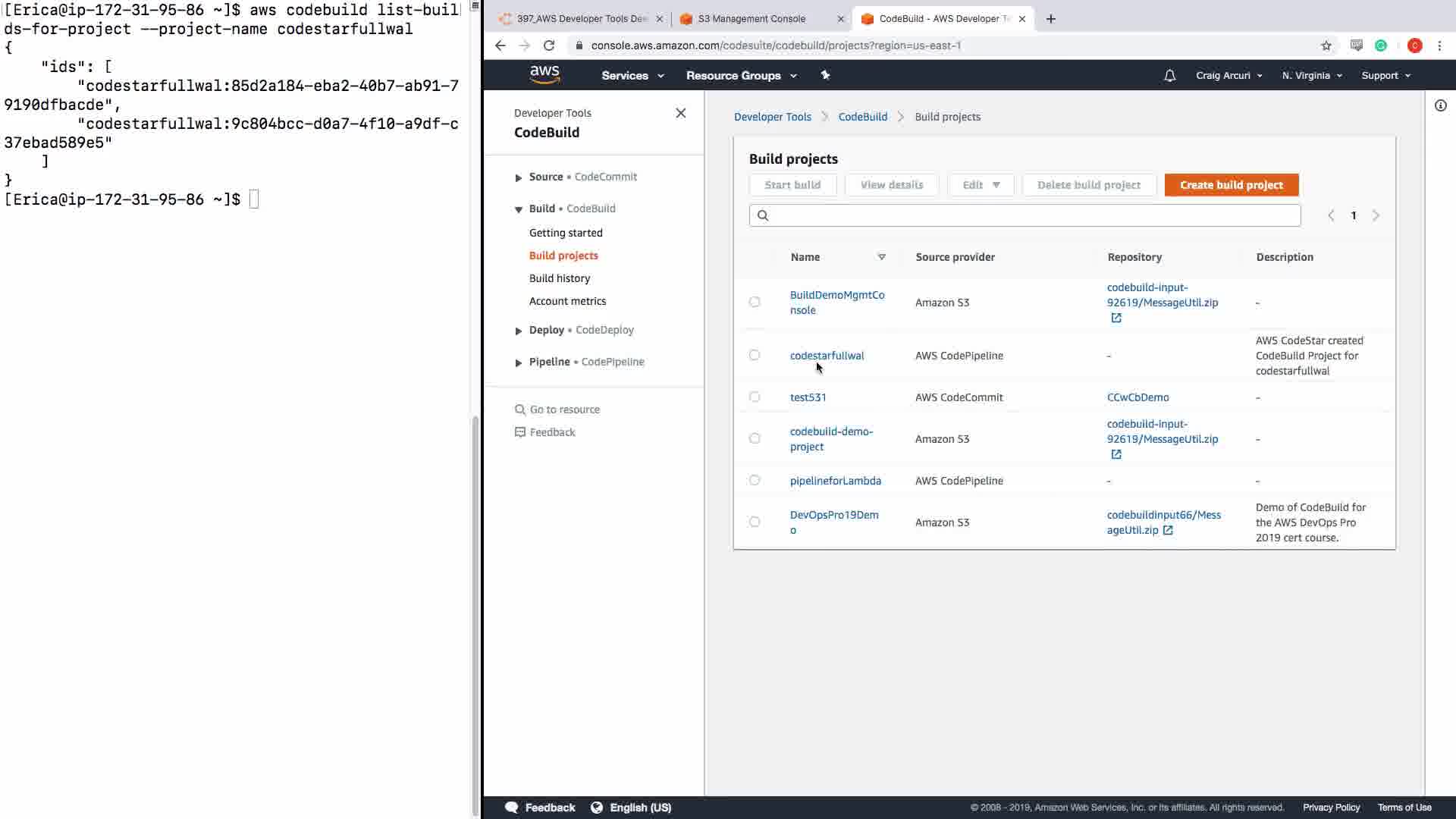The height and width of the screenshot is (819, 1456).
Task: Click the Create build project button
Action: coord(1231,185)
